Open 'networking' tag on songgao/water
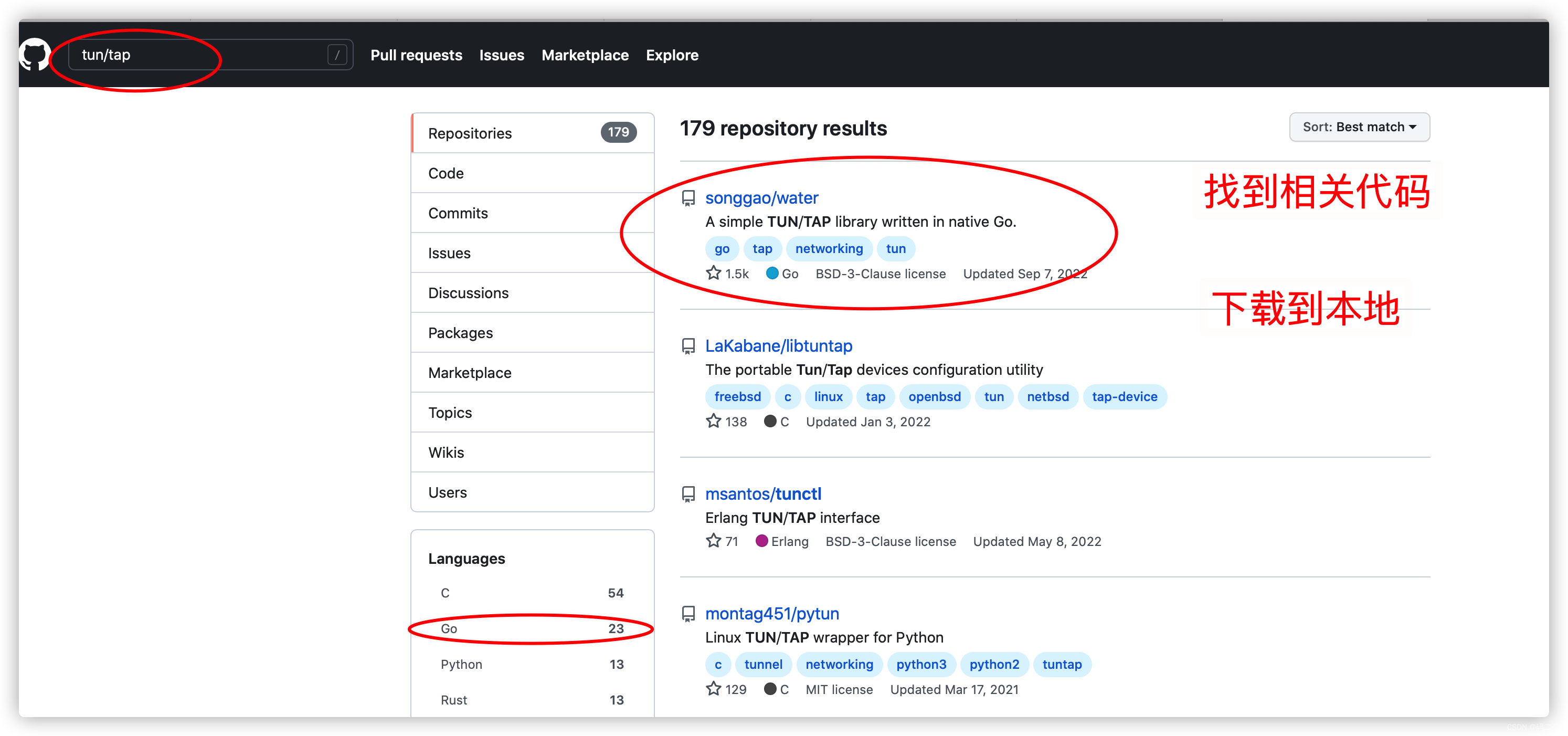The width and height of the screenshot is (1568, 736). coord(829,248)
